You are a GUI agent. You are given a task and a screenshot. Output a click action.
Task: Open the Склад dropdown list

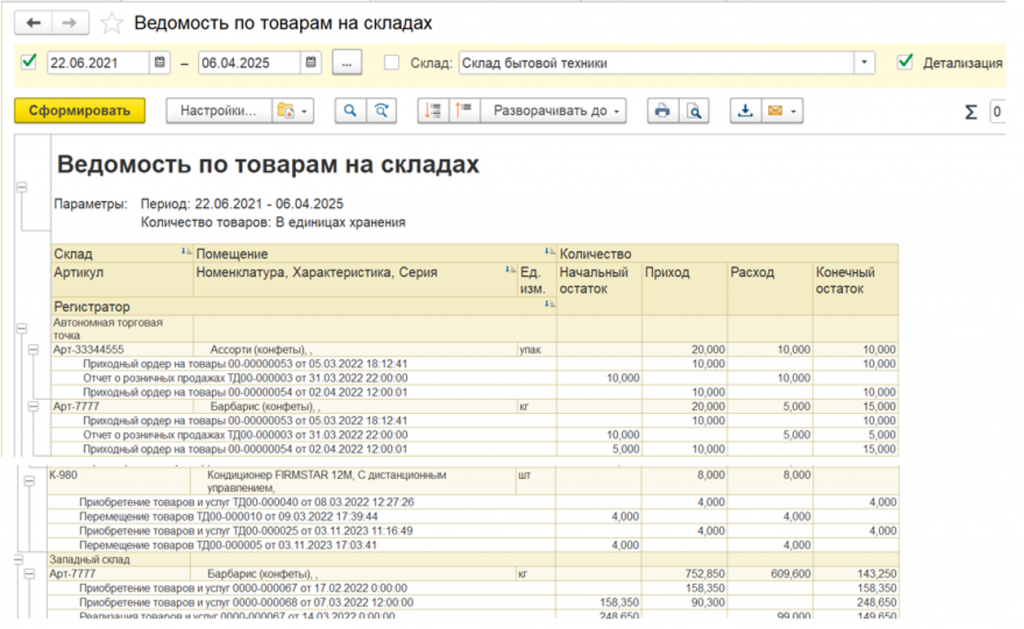pyautogui.click(x=864, y=63)
